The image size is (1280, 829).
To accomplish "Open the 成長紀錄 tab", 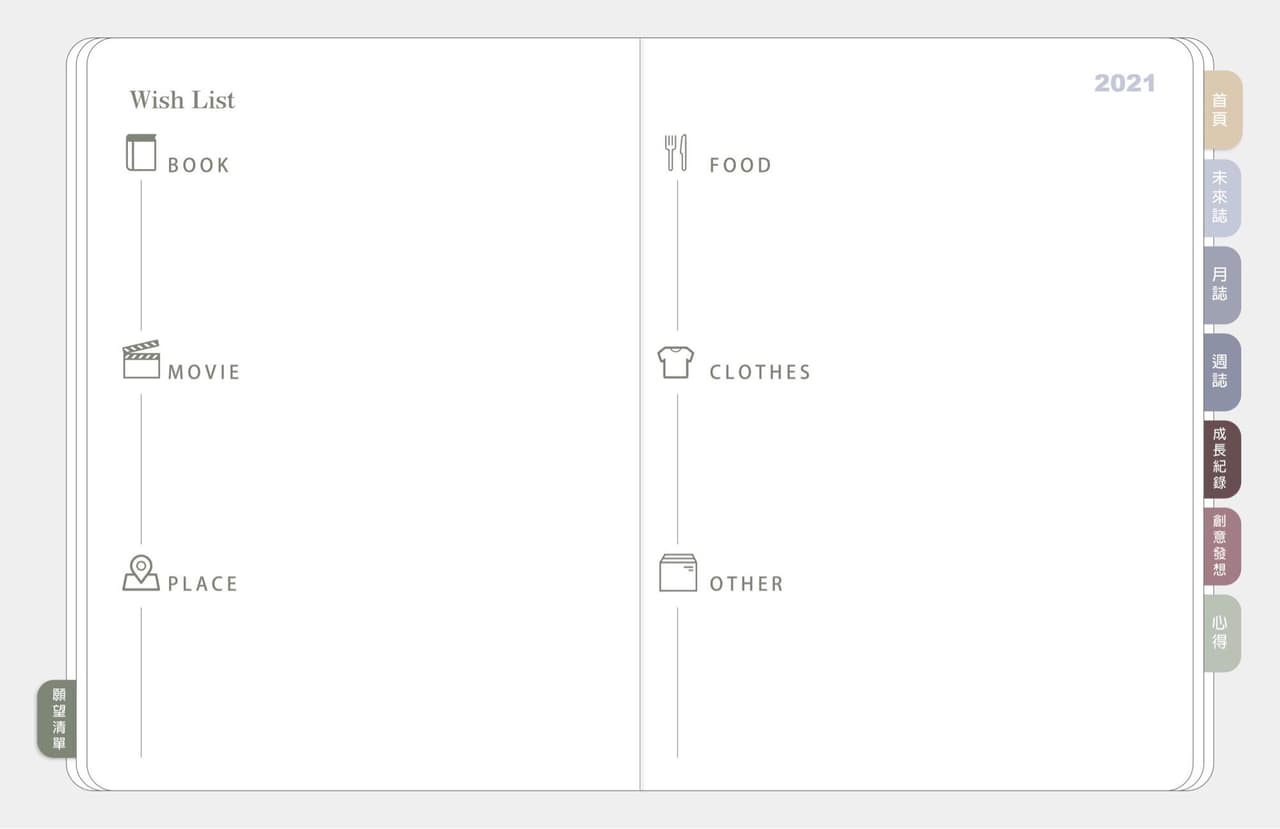I will (1221, 459).
